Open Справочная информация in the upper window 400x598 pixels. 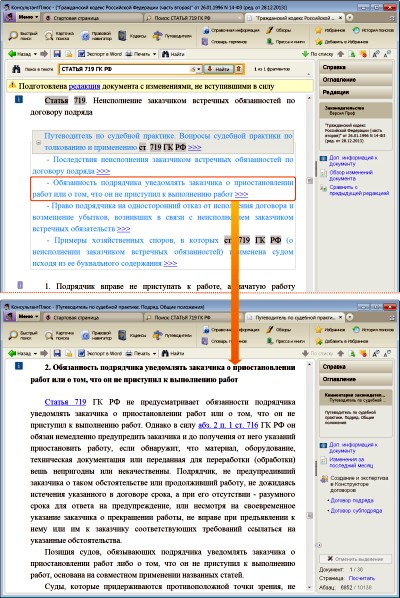[x=231, y=30]
